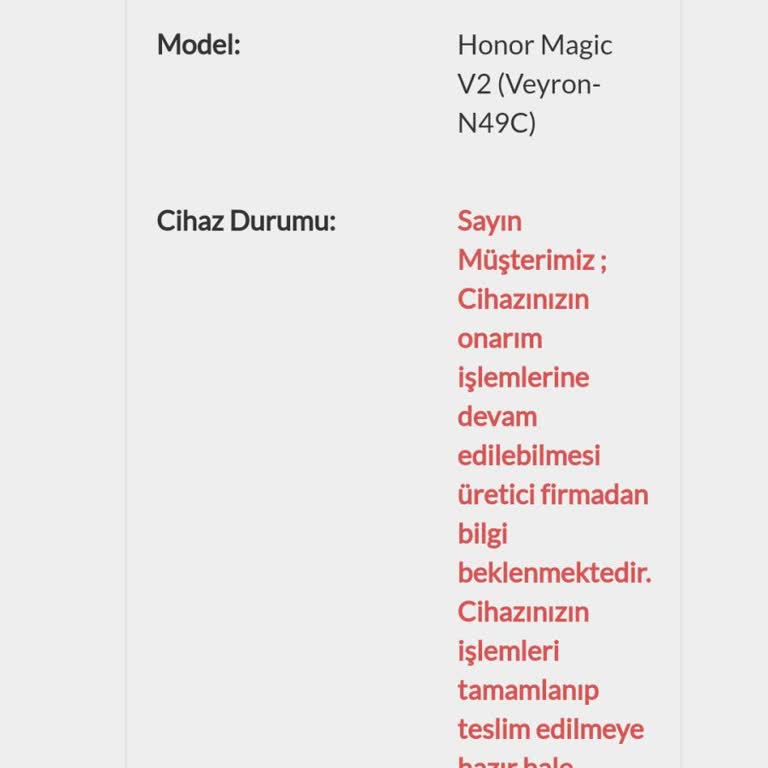Viewport: 768px width, 768px height.
Task: Click the partially visible "hazır hale" line
Action: [515, 762]
